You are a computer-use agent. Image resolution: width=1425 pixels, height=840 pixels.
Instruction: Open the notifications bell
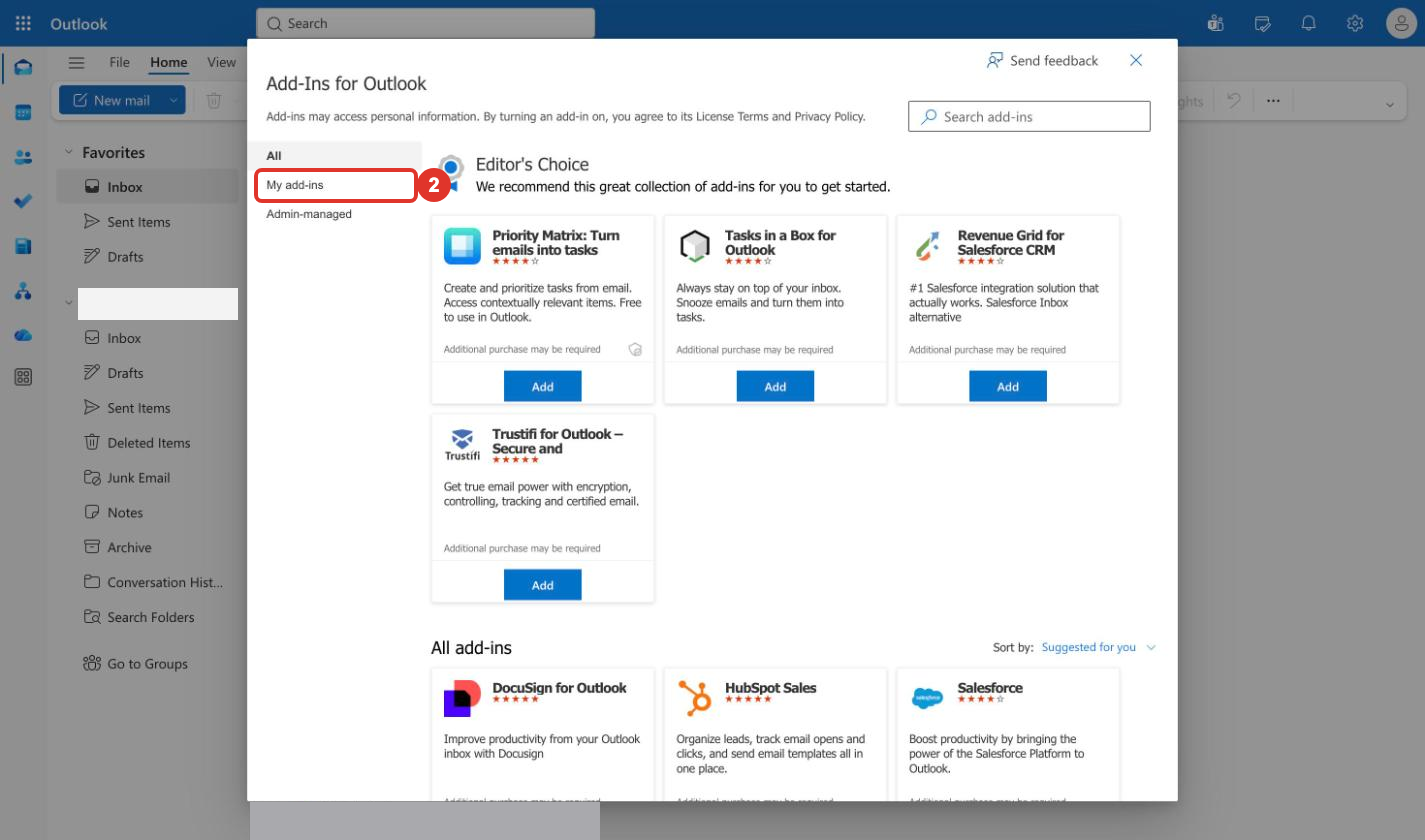point(1308,23)
